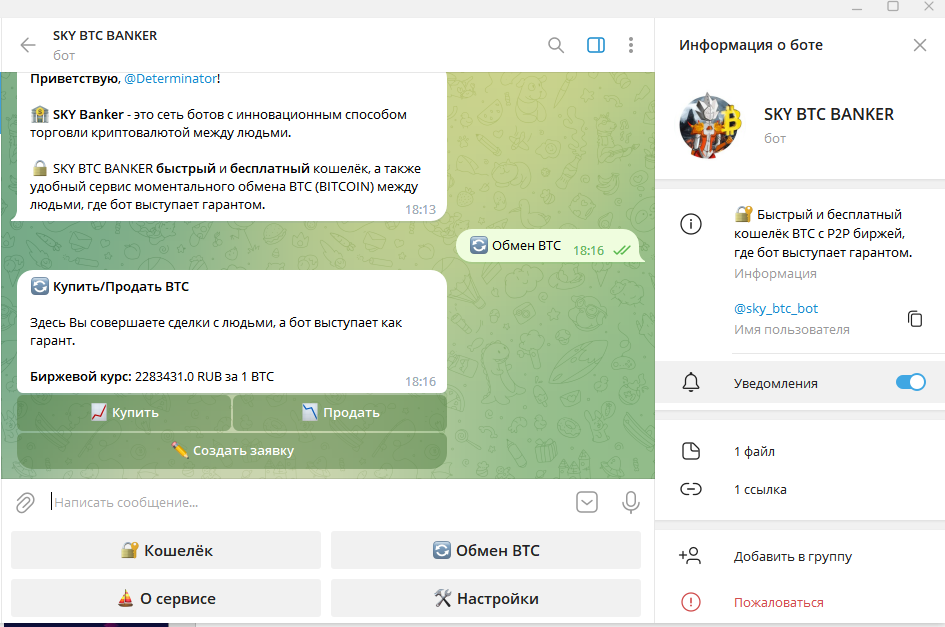Open the @sky_btc_bot username link
This screenshot has height=627, width=945.
point(776,309)
